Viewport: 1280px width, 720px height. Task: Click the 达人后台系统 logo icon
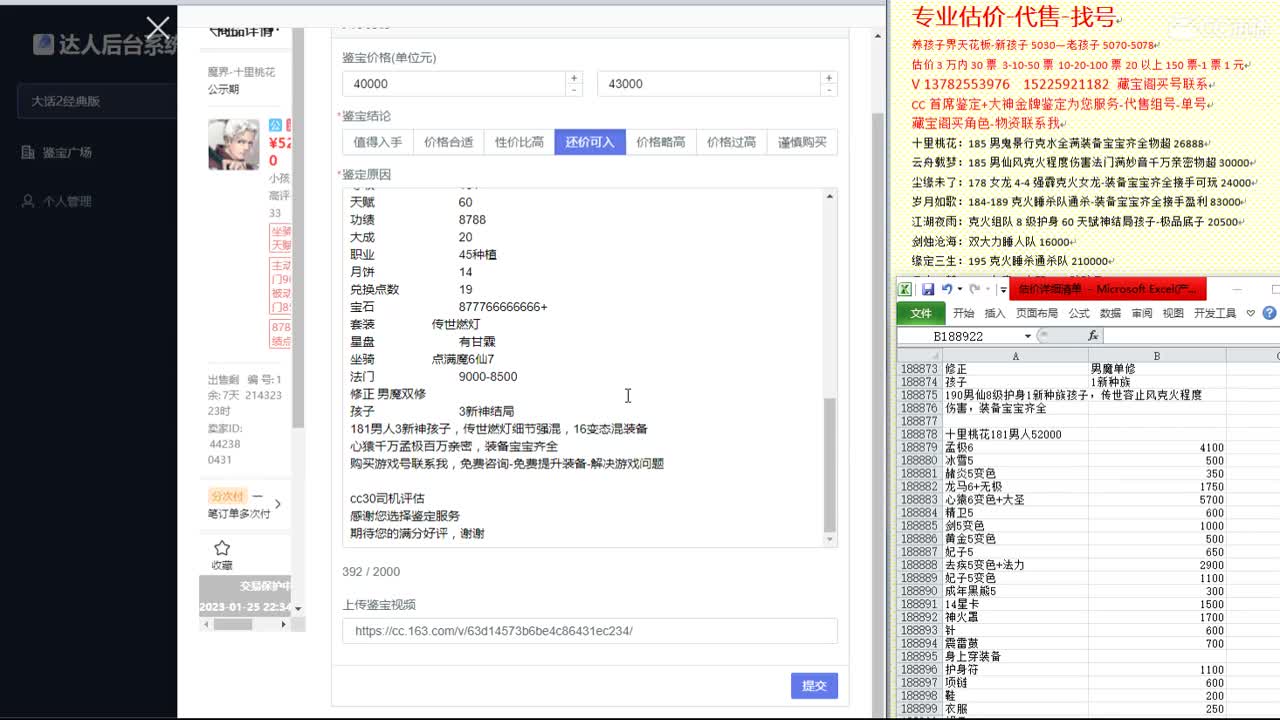tap(43, 44)
